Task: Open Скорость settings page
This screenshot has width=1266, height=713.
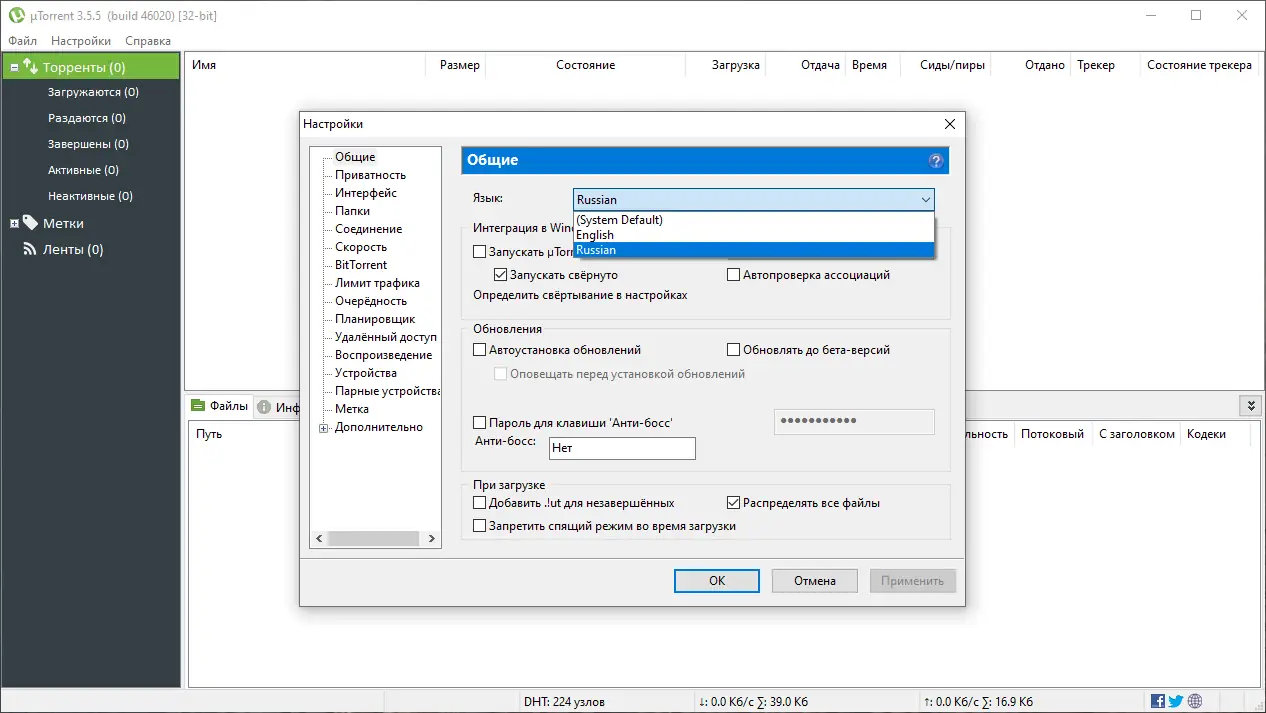Action: coord(361,247)
